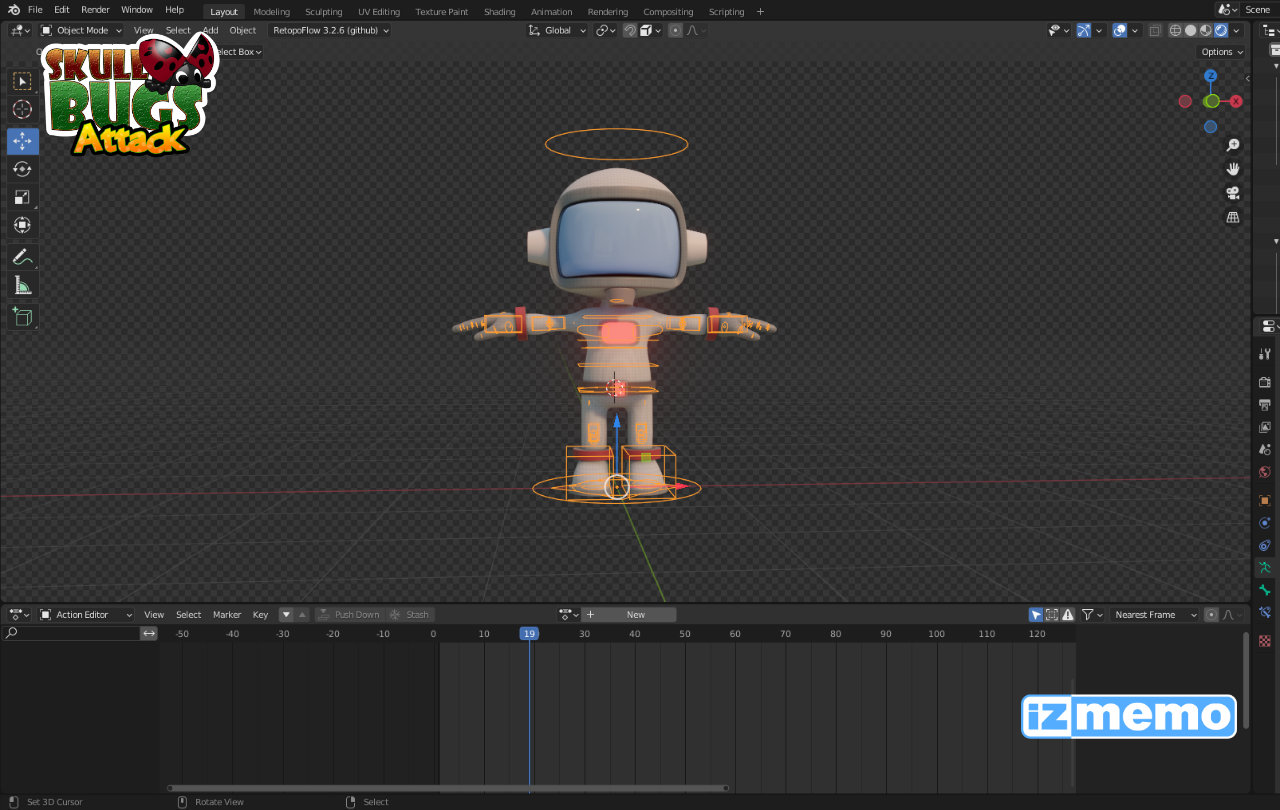This screenshot has height=810, width=1280.
Task: Choose the Add Cube tool
Action: pyautogui.click(x=22, y=317)
